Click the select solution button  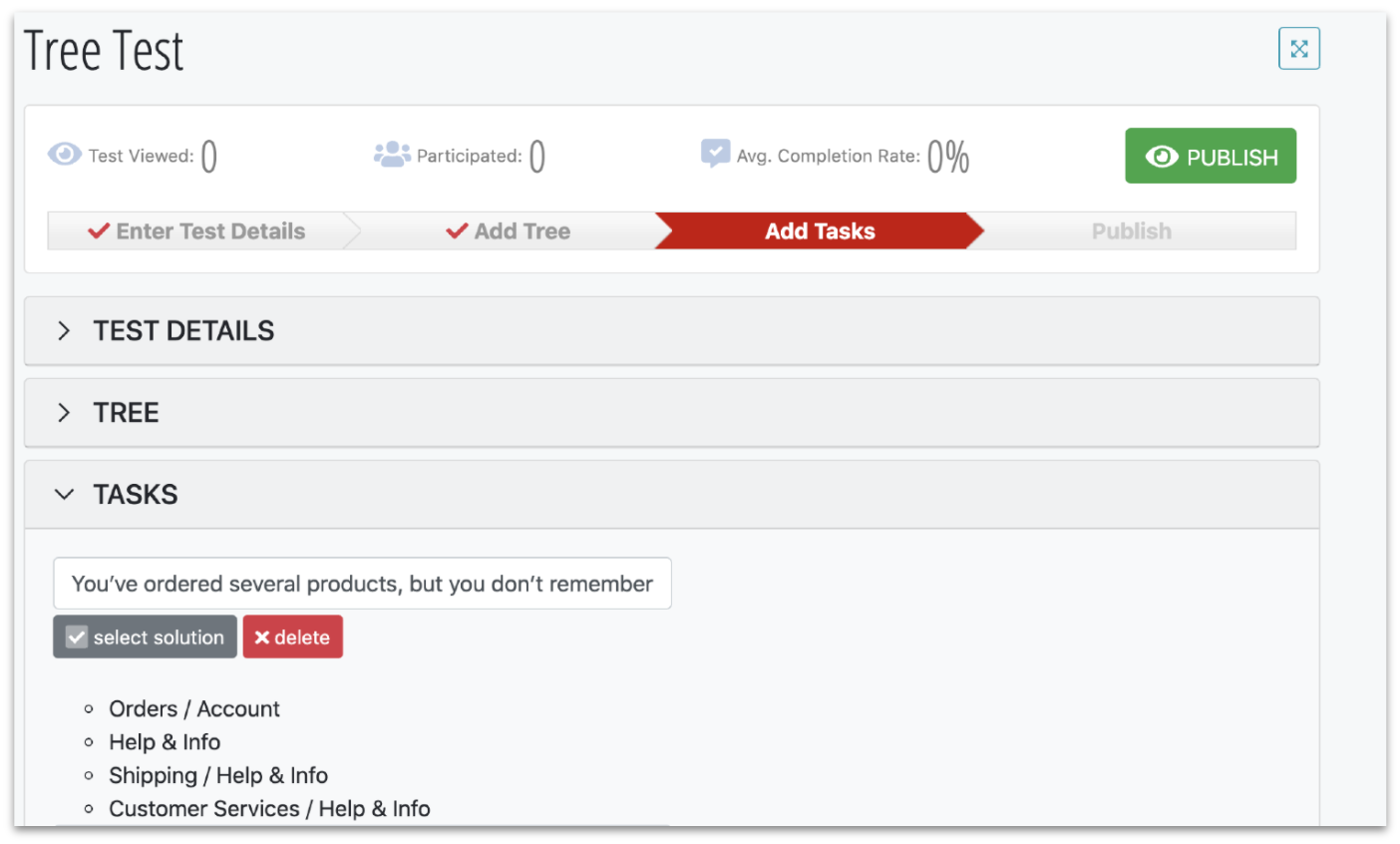[145, 637]
